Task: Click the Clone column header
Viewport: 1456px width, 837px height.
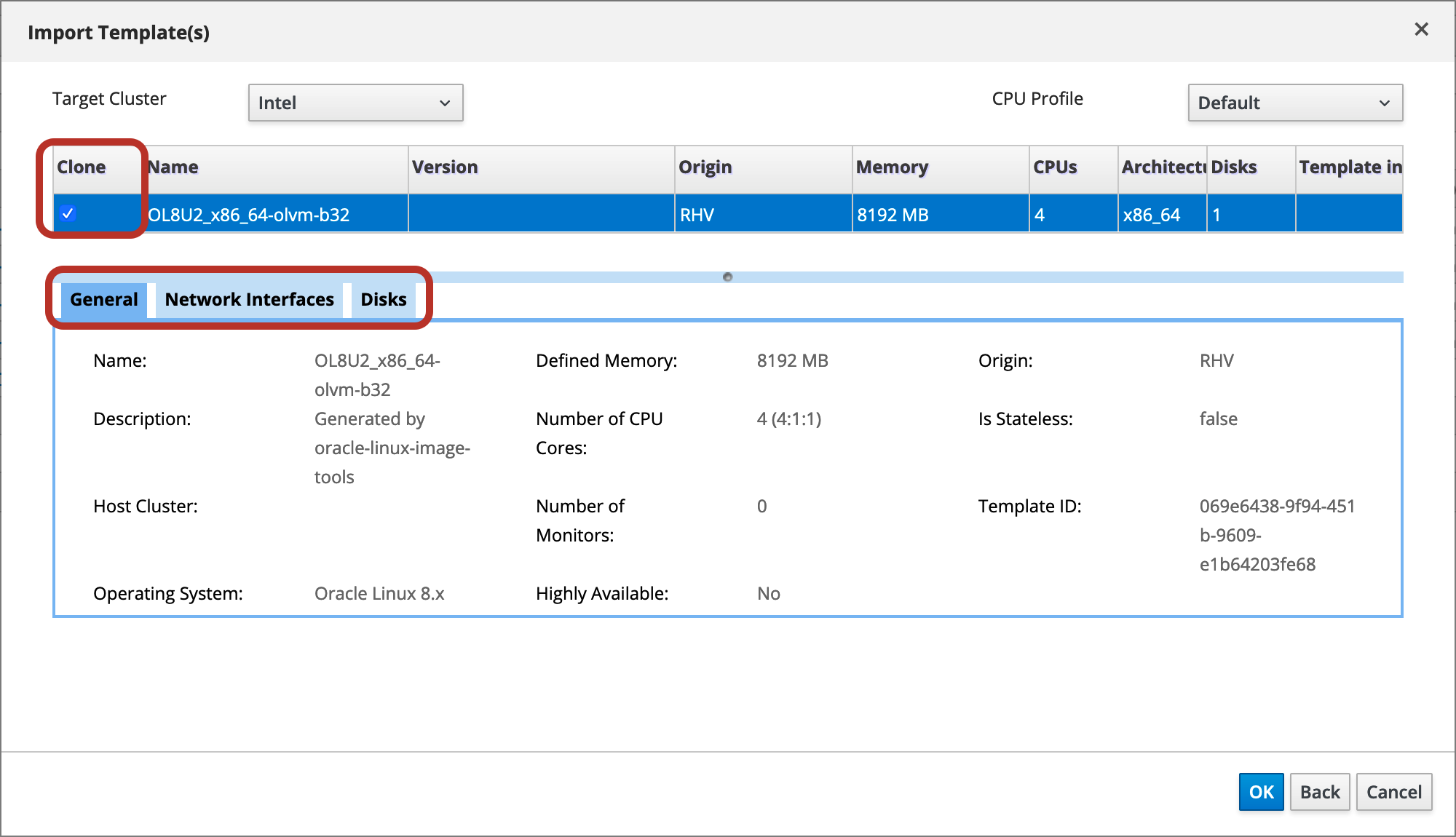Action: (82, 167)
